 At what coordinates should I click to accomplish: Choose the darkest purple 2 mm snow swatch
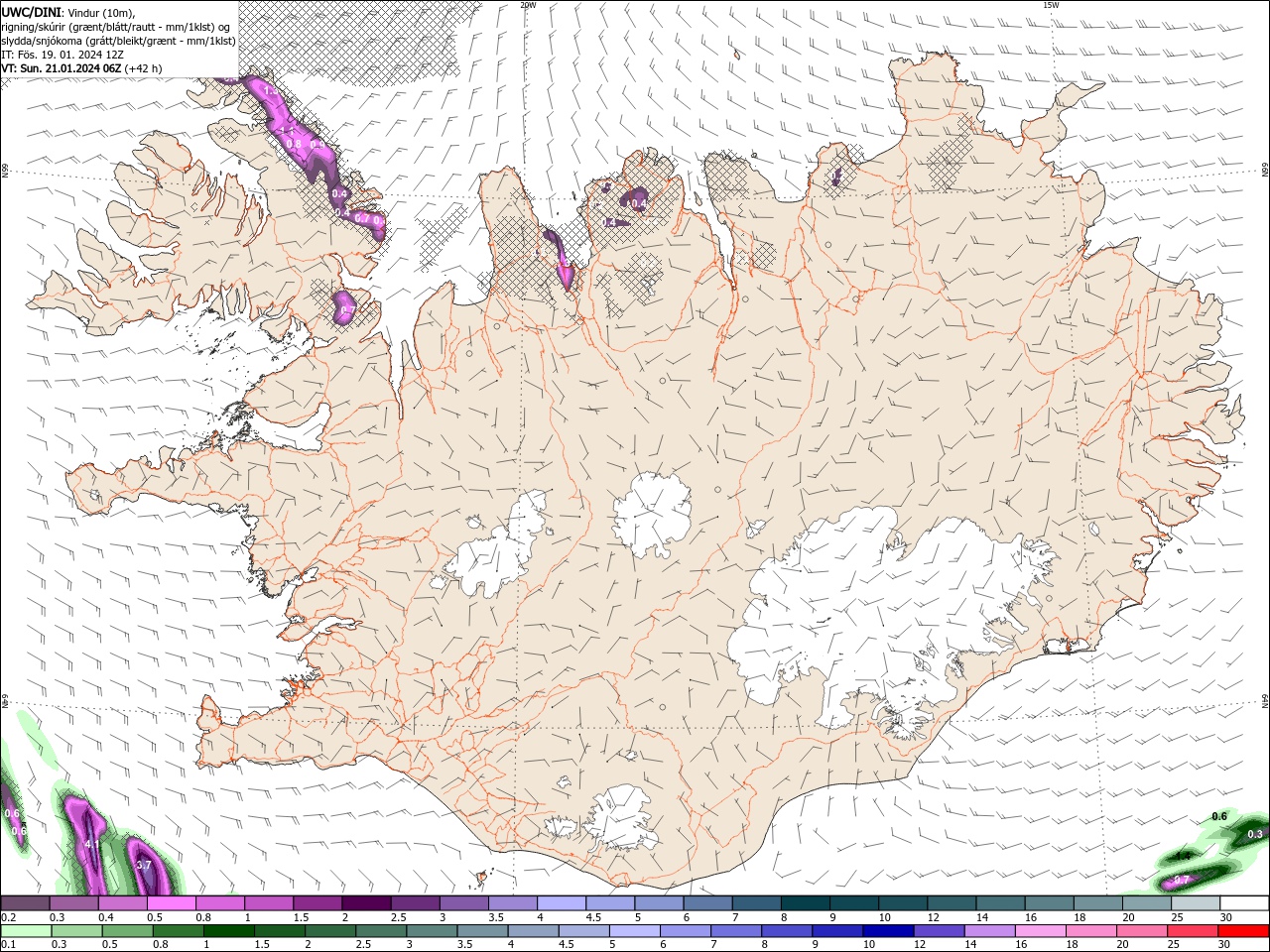366,903
